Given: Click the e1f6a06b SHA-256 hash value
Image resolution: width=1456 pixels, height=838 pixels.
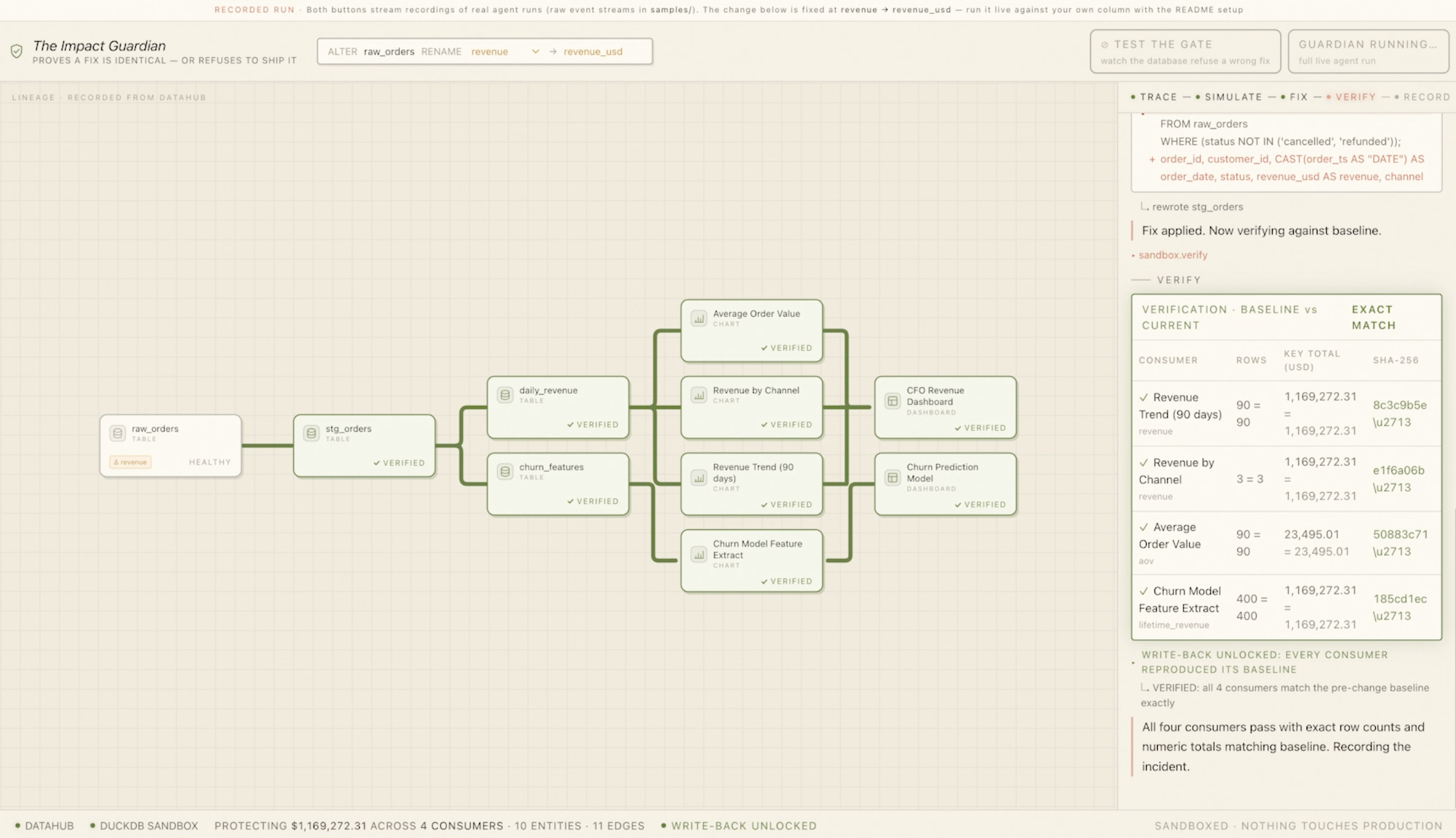Looking at the screenshot, I should tap(1398, 470).
